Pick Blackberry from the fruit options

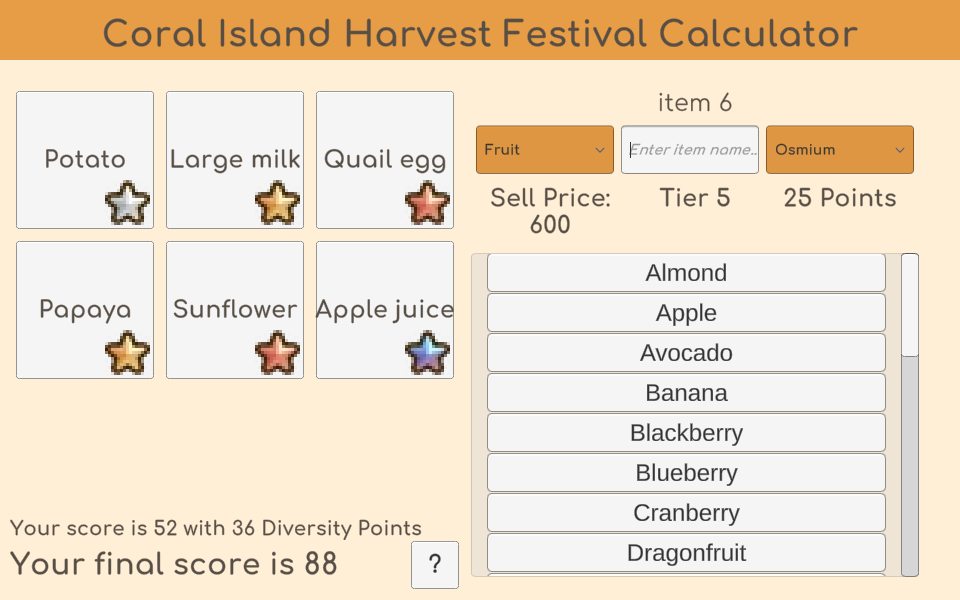686,432
